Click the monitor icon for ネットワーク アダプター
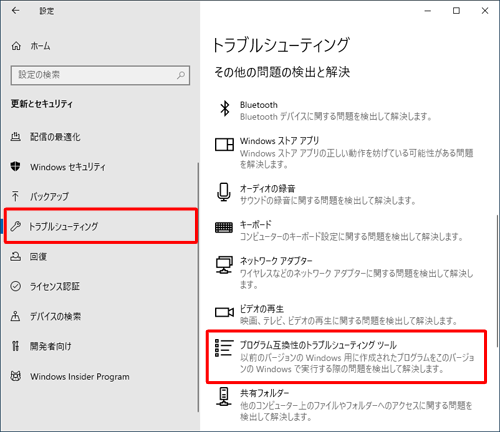Screen dimensions: 500x432 (224, 265)
